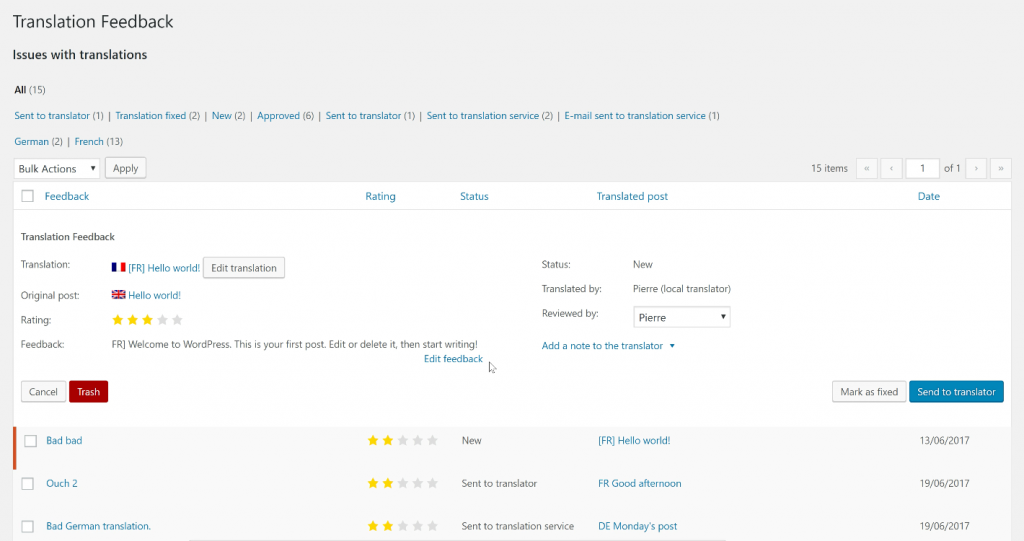This screenshot has width=1024, height=541.
Task: Click the Edit translation button
Action: tap(244, 268)
